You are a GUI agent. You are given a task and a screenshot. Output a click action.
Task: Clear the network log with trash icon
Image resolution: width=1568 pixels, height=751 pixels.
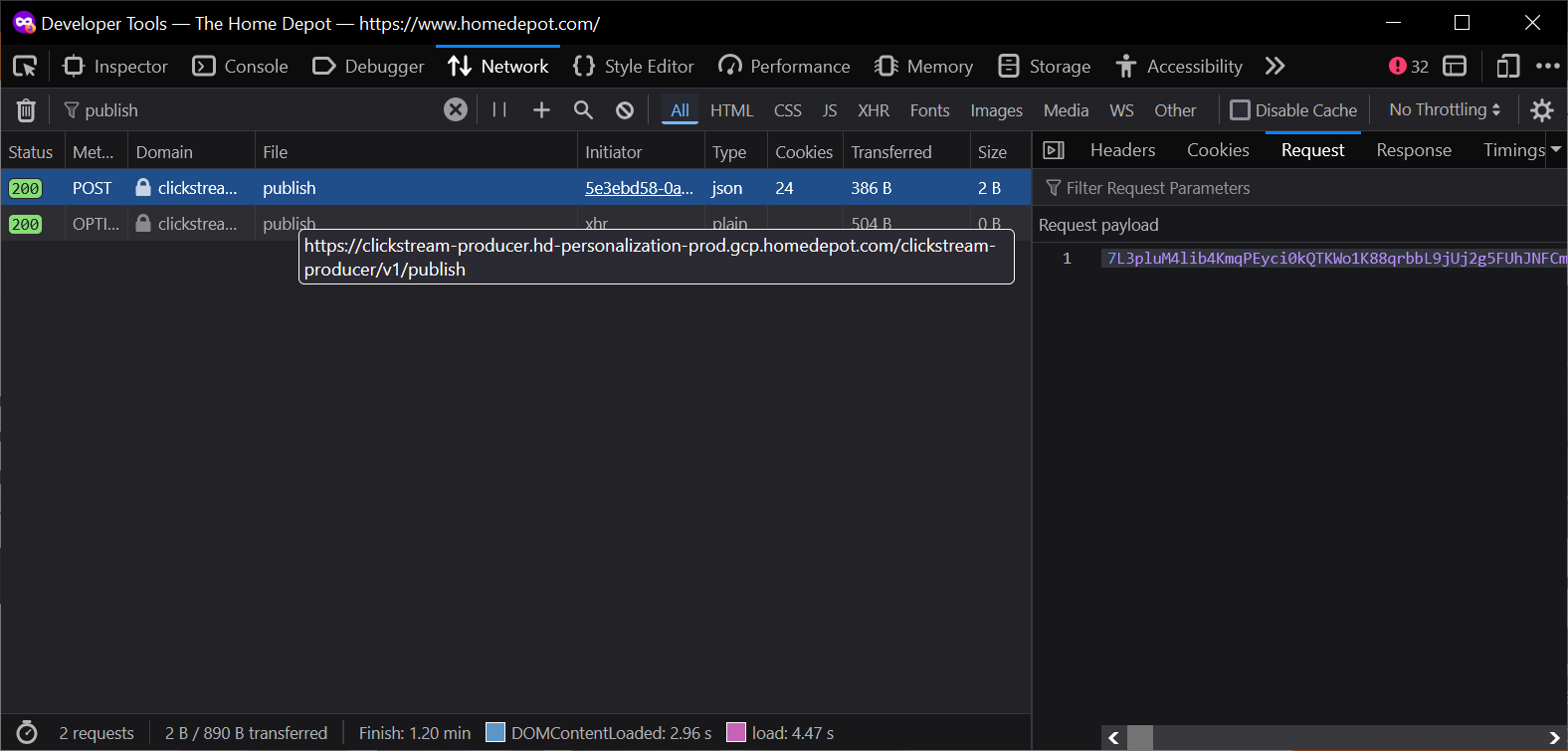point(26,110)
